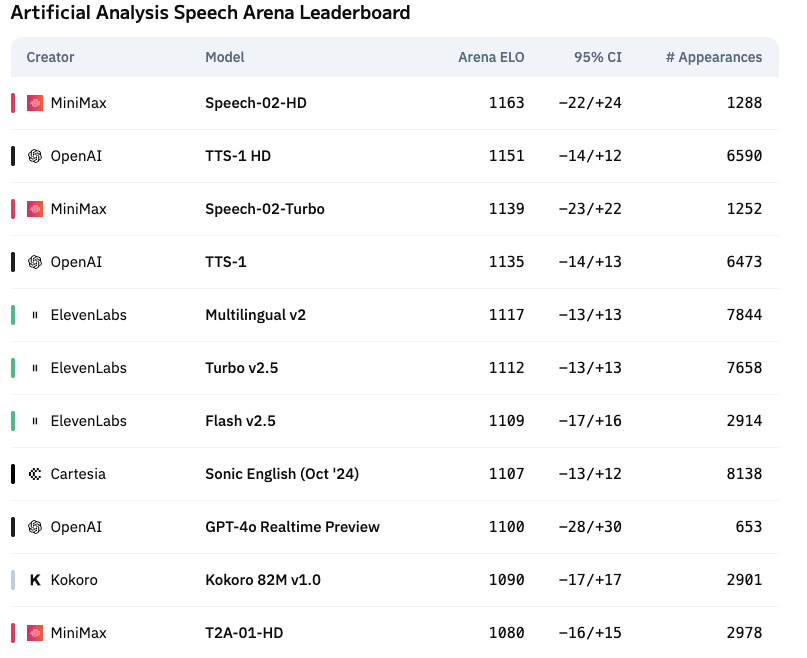The height and width of the screenshot is (658, 807).
Task: Open the Sonic English (Oct '24) model
Action: click(282, 474)
